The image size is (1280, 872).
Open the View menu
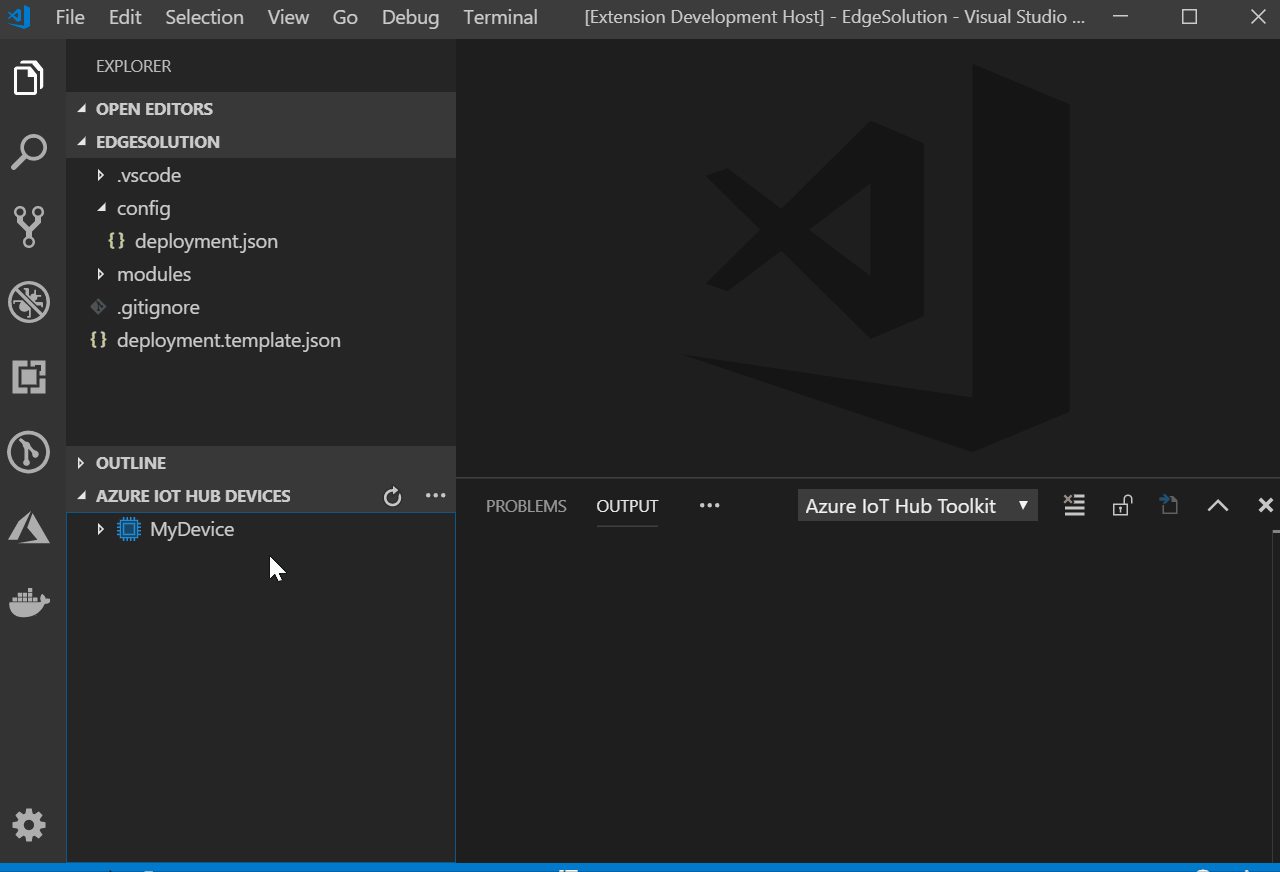click(288, 17)
